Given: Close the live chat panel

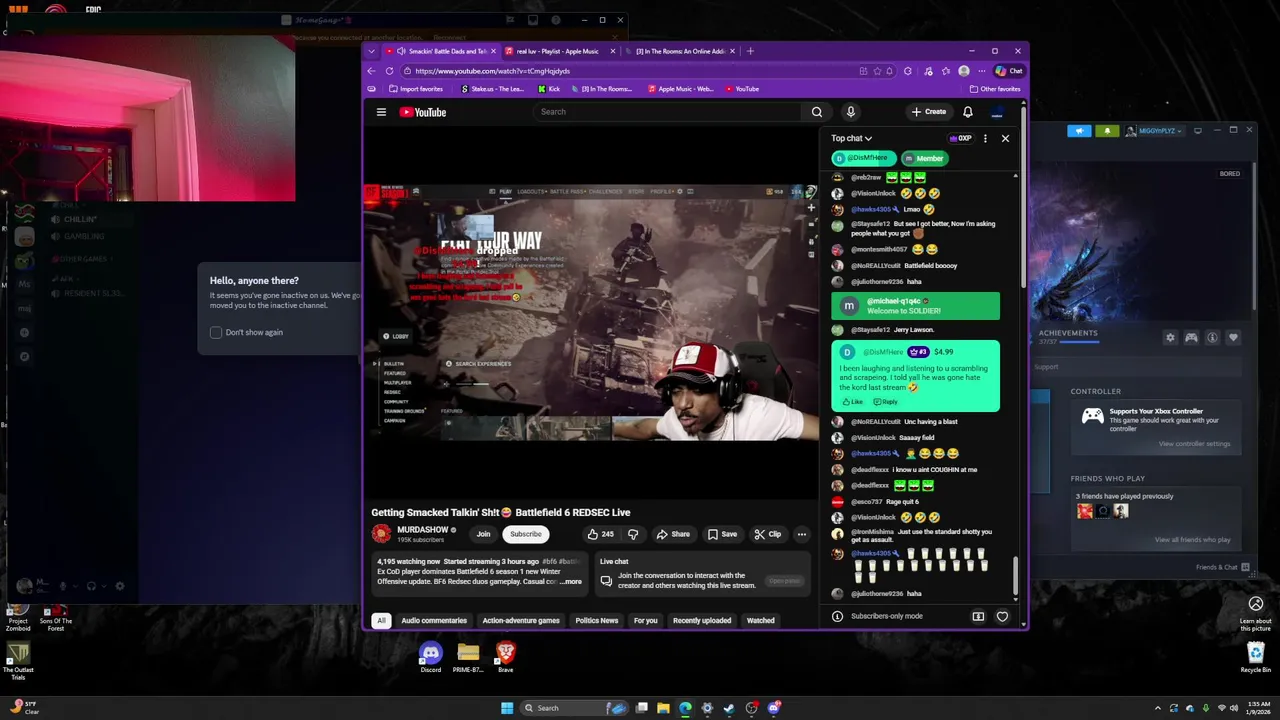Looking at the screenshot, I should click(1005, 138).
